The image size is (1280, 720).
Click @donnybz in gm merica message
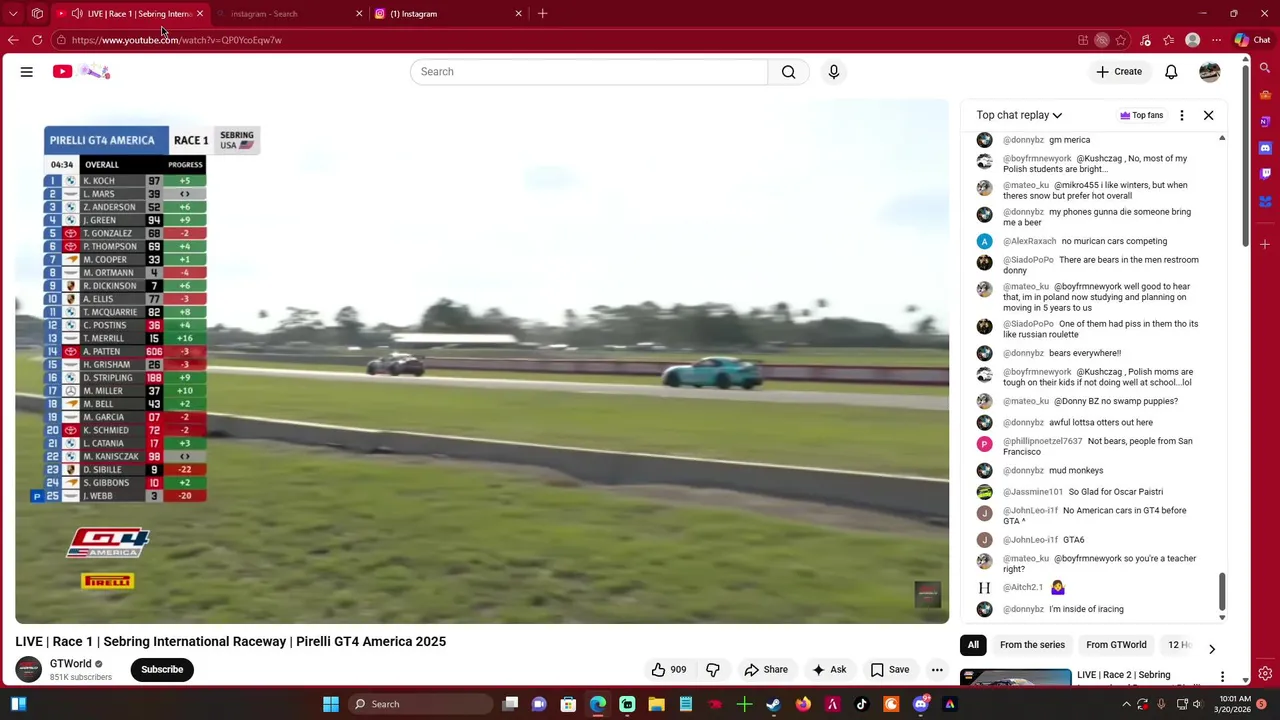point(1023,140)
